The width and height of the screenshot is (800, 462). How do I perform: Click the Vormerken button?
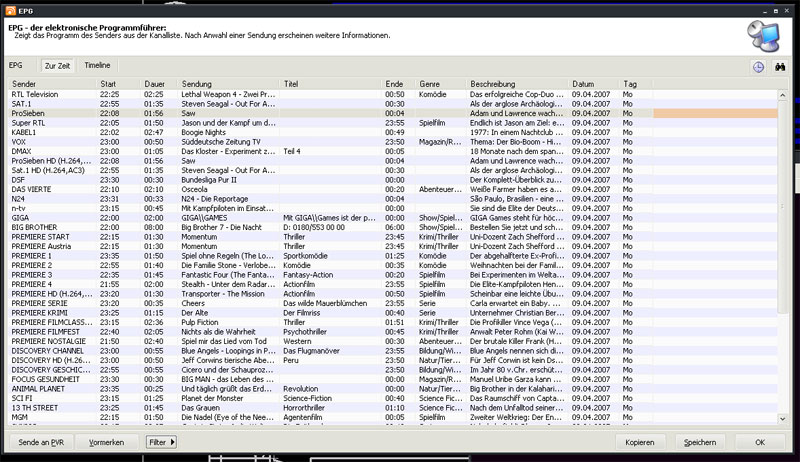pos(106,441)
